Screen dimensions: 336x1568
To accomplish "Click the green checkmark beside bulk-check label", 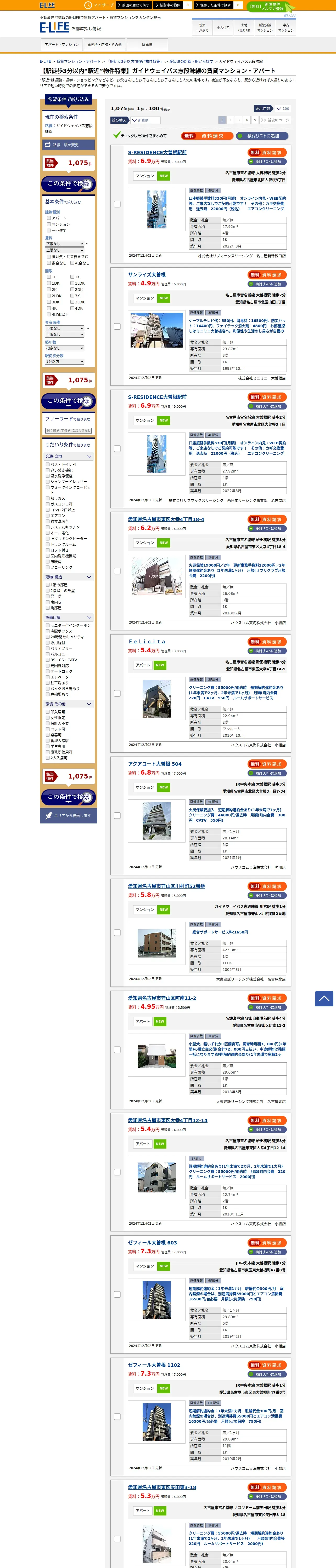I will pos(116,135).
